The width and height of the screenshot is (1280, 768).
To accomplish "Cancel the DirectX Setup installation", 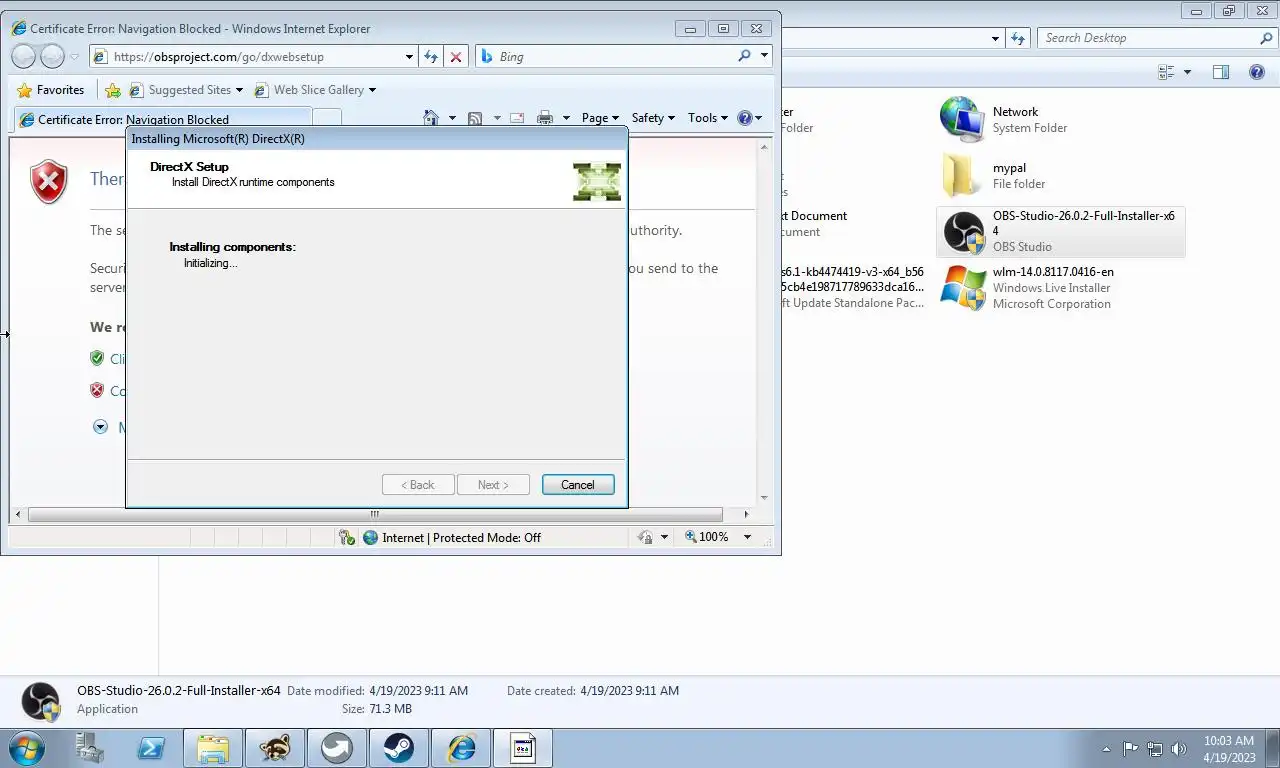I will 577,485.
